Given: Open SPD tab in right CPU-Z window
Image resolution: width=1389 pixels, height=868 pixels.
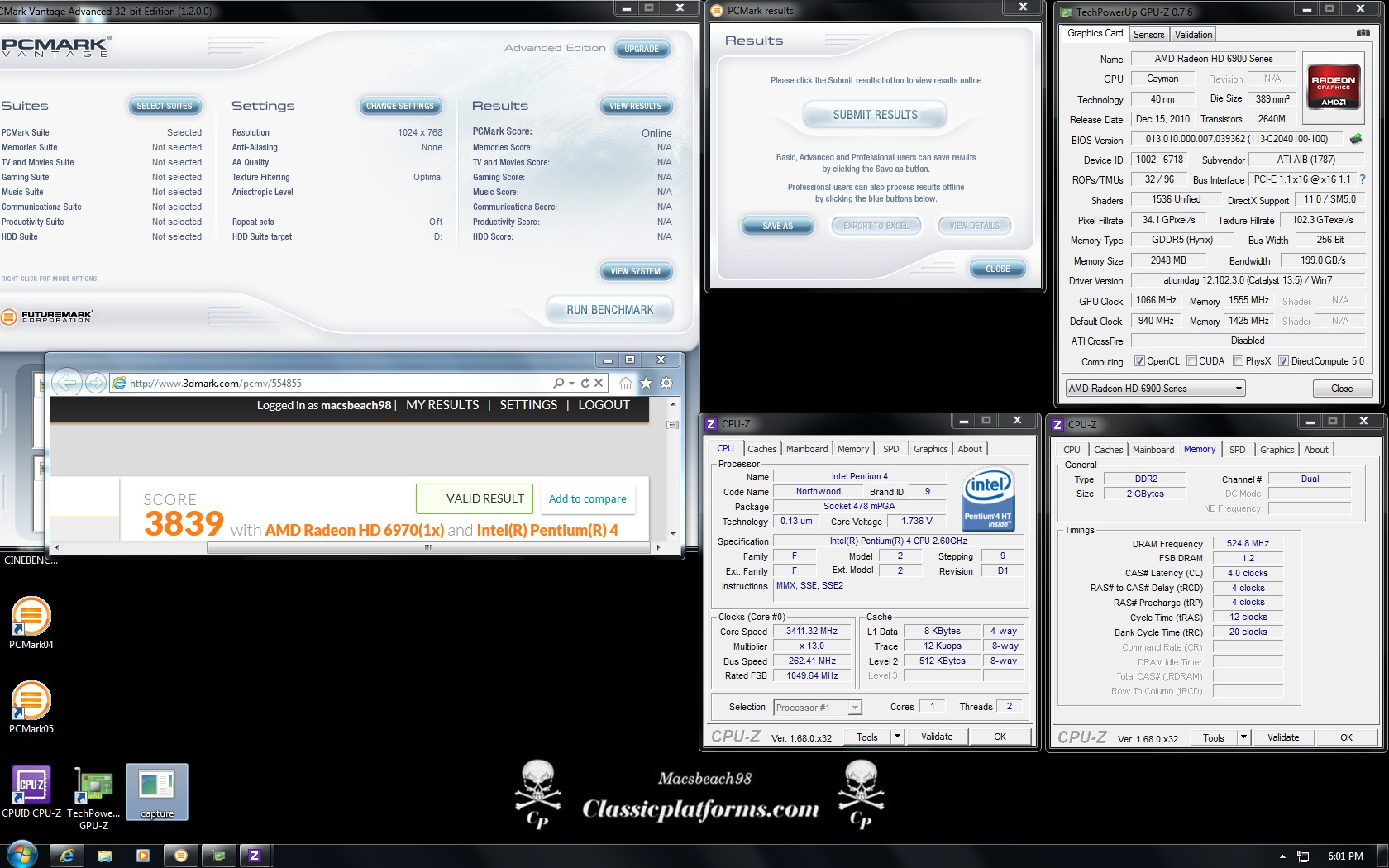Looking at the screenshot, I should tap(1237, 450).
